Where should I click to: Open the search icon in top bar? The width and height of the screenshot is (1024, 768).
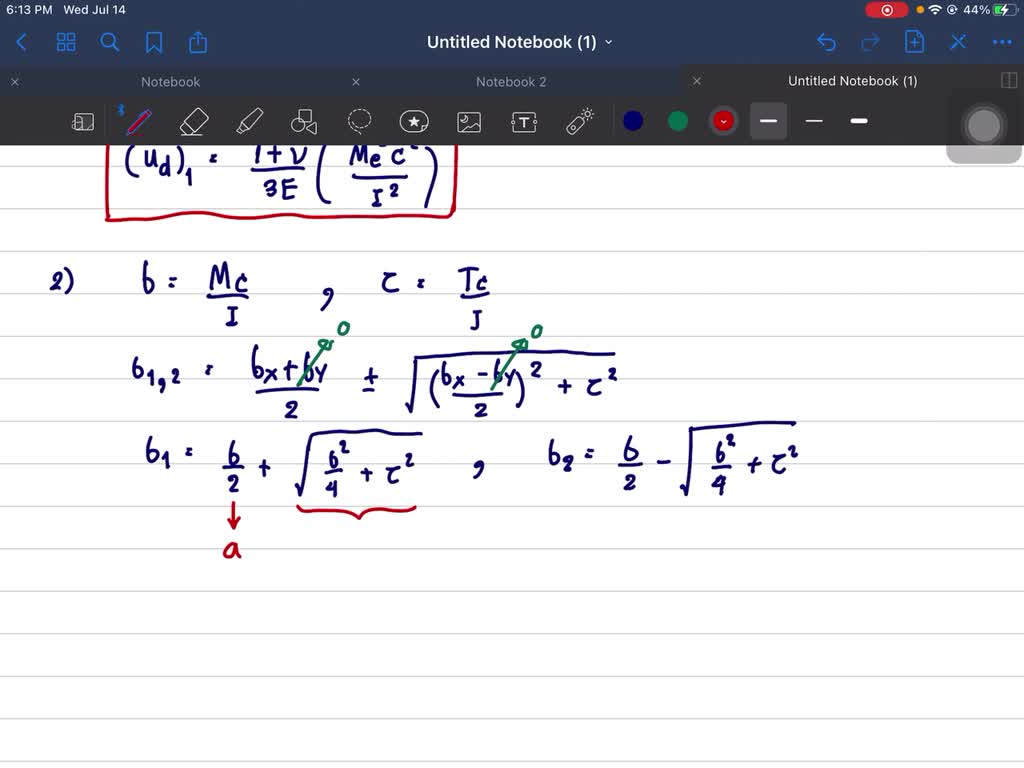click(x=110, y=42)
